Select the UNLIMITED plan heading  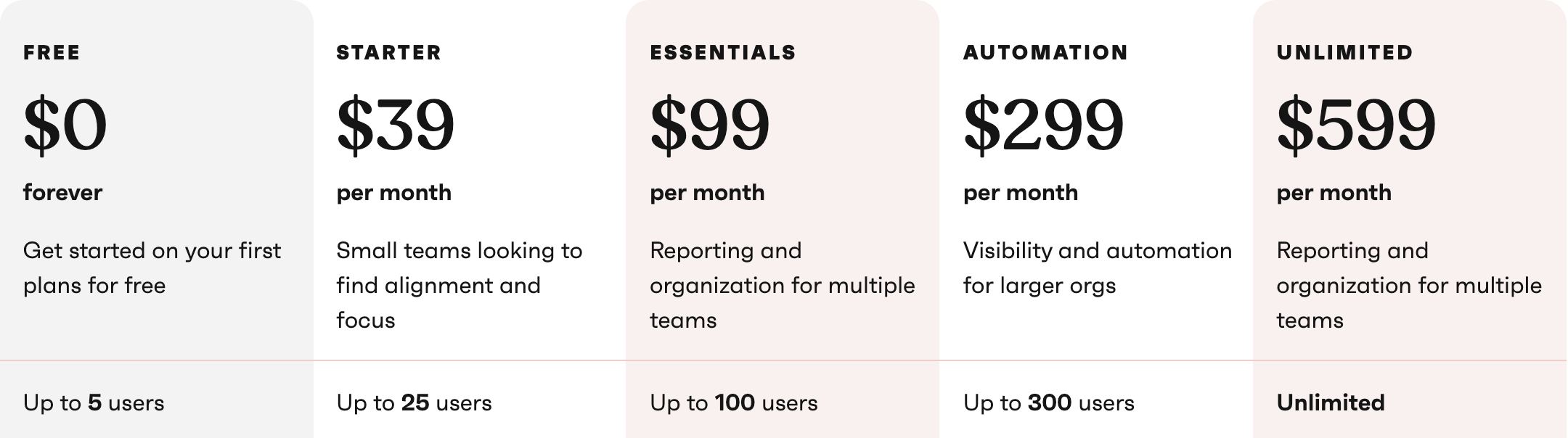point(1345,52)
